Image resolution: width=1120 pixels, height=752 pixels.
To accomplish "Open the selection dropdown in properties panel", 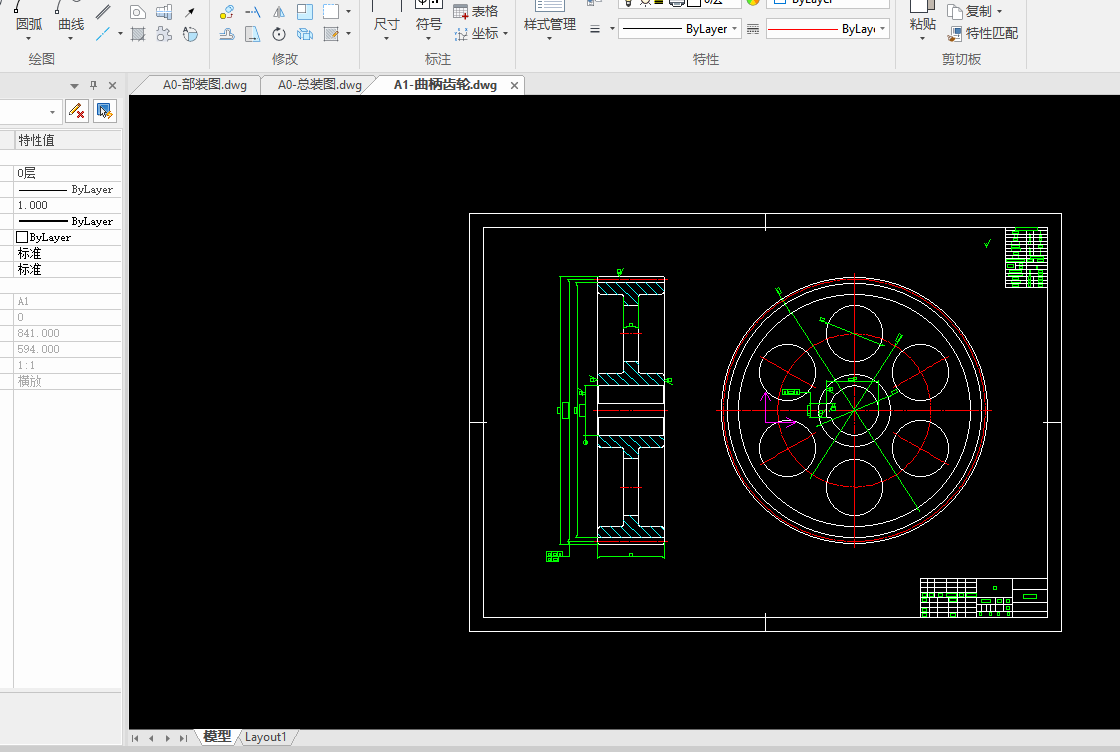I will tap(52, 112).
